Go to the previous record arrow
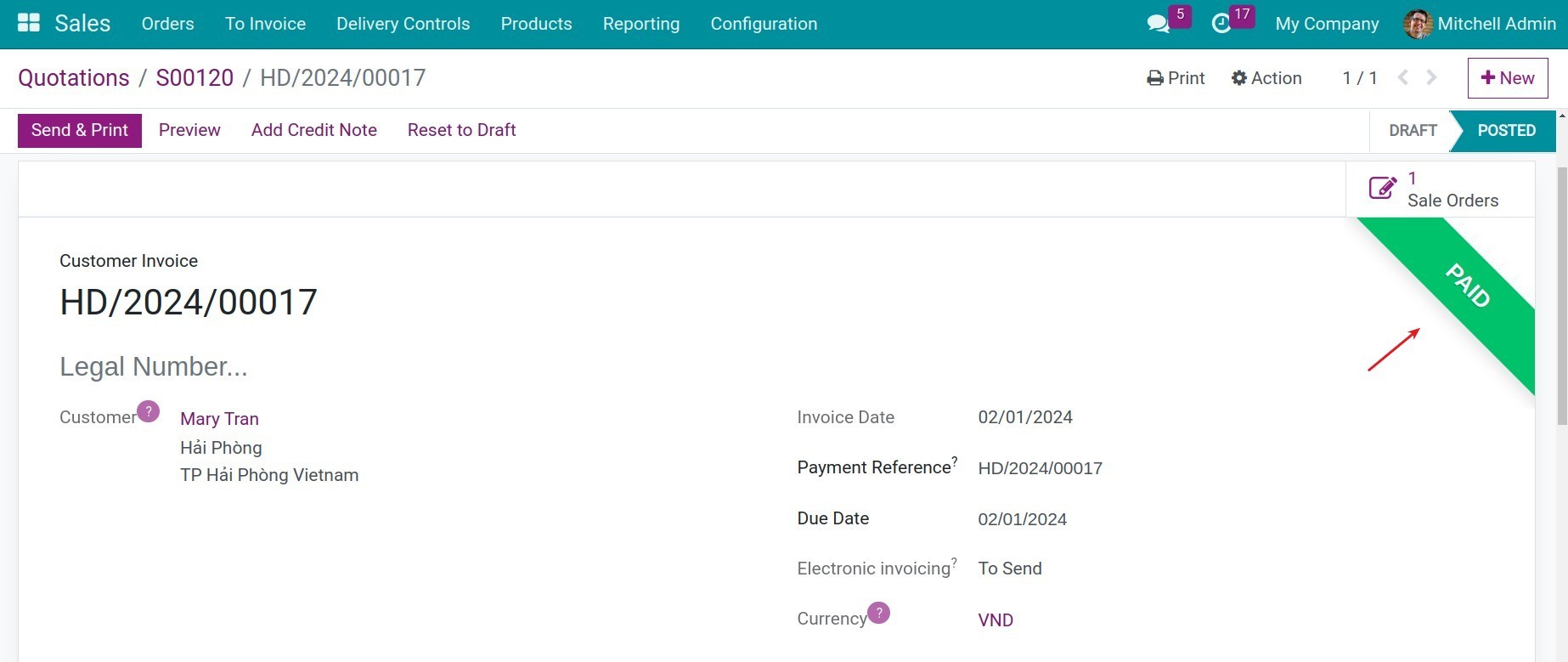Image resolution: width=1568 pixels, height=662 pixels. click(1403, 78)
